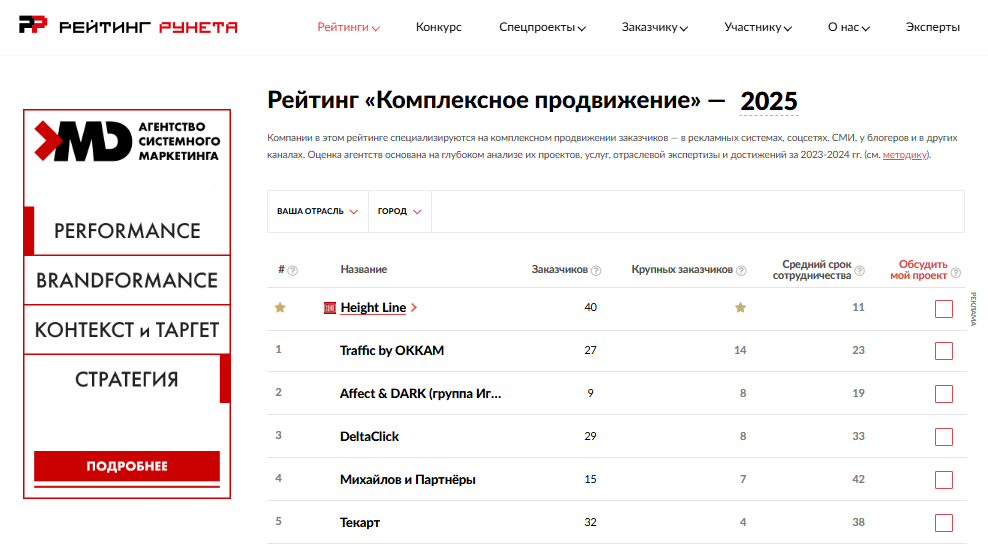Click value 42 in Михайлов и Партнёры row
This screenshot has height=546, width=988.
[858, 479]
